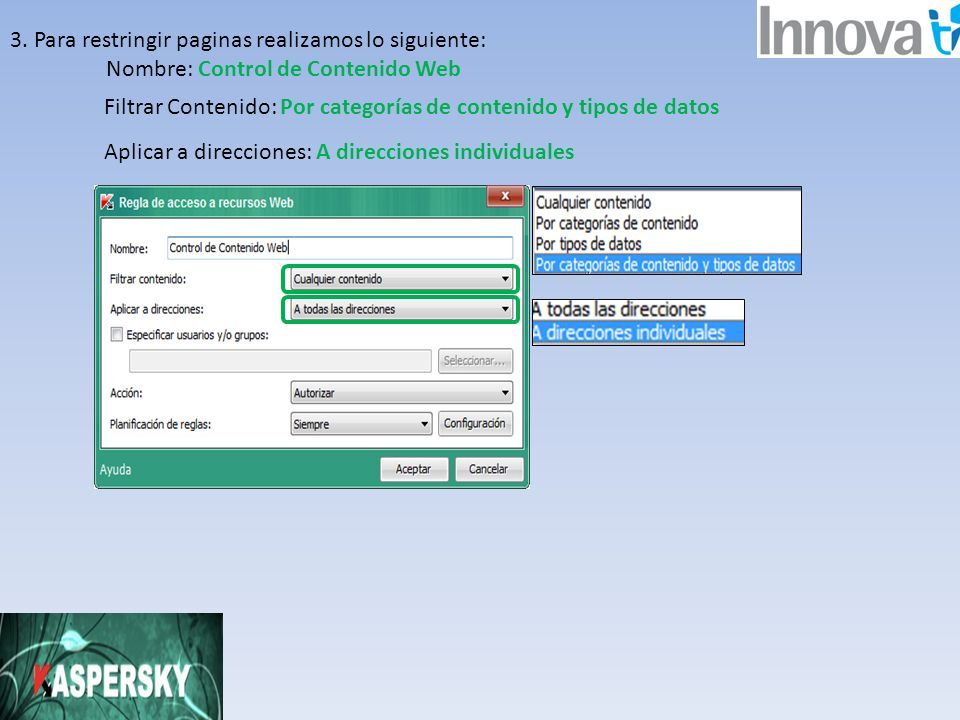Image resolution: width=960 pixels, height=720 pixels.
Task: Click the 'Acción:' label in dialog
Action: tap(126, 393)
